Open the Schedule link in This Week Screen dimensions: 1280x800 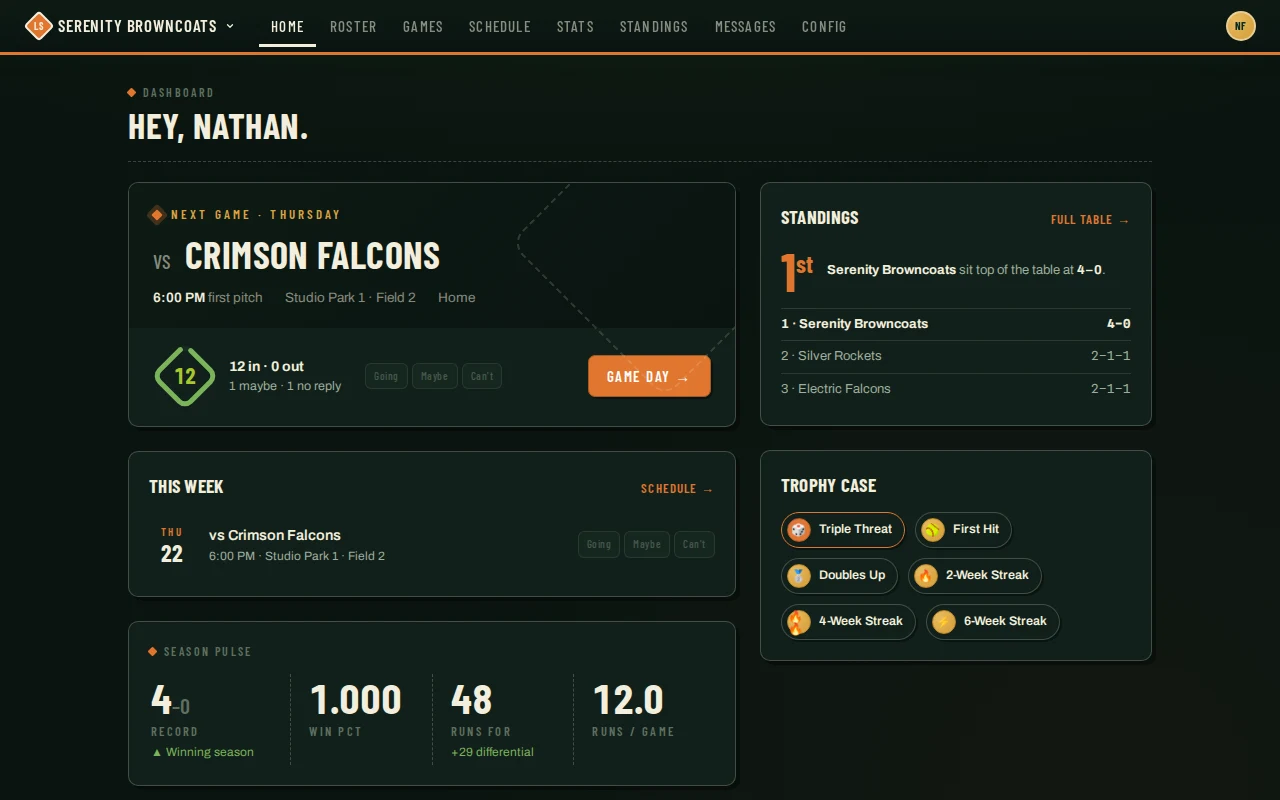point(677,489)
